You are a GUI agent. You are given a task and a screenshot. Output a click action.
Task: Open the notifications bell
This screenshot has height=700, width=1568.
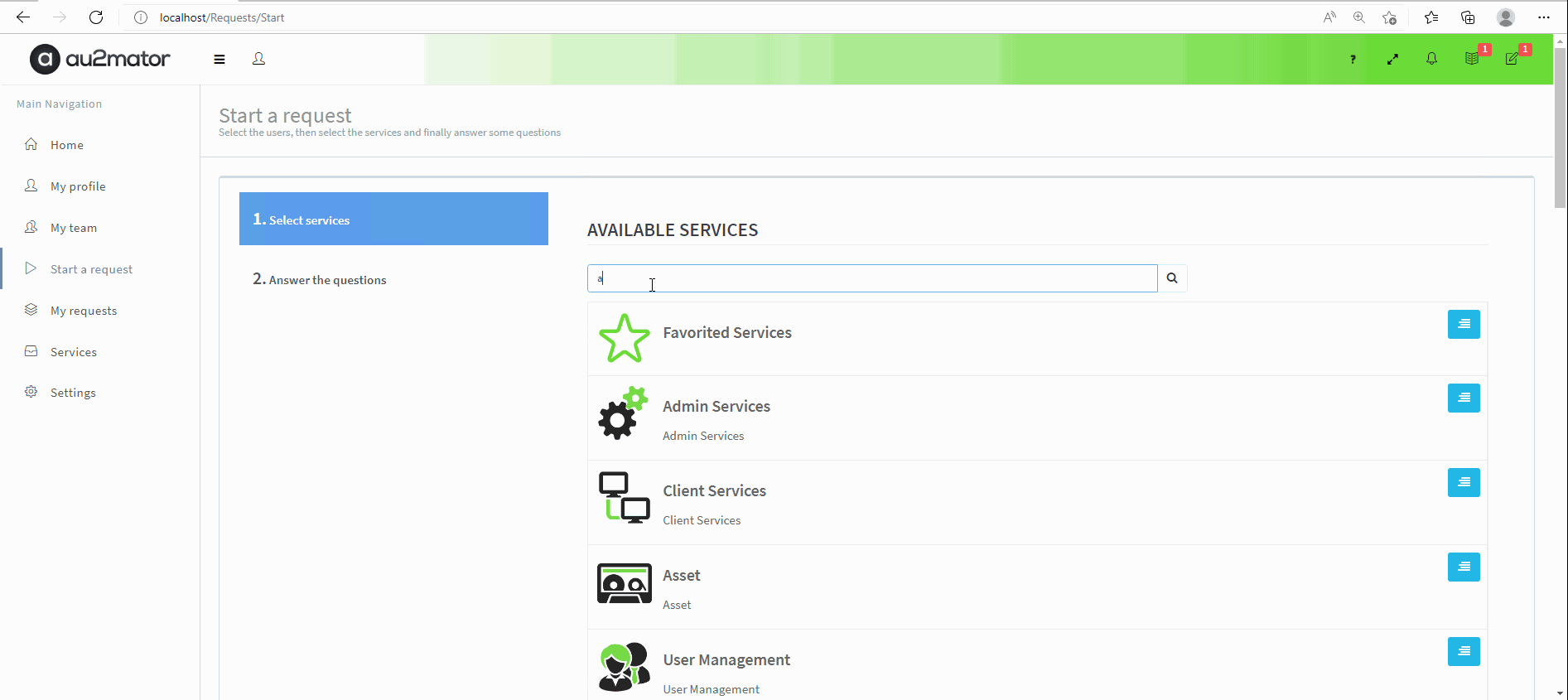pos(1431,59)
